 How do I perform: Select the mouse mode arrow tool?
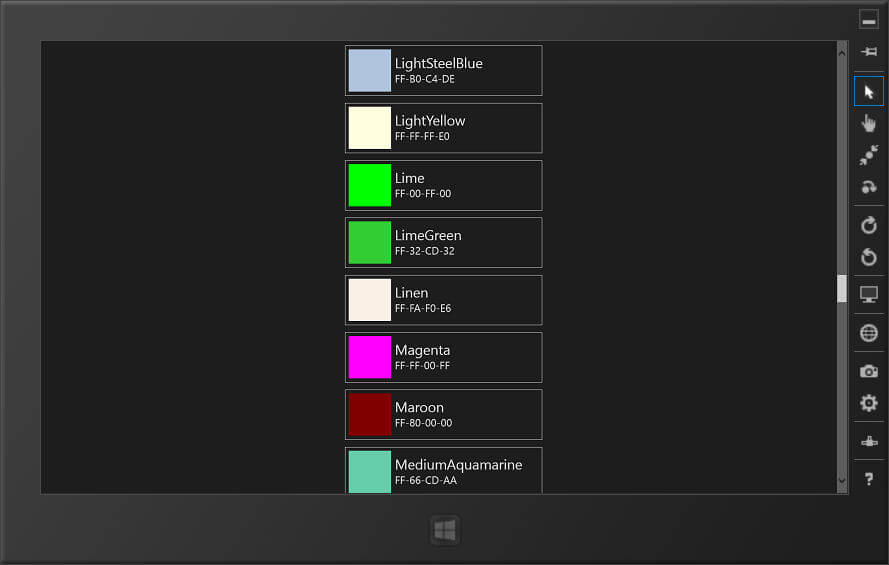[869, 91]
